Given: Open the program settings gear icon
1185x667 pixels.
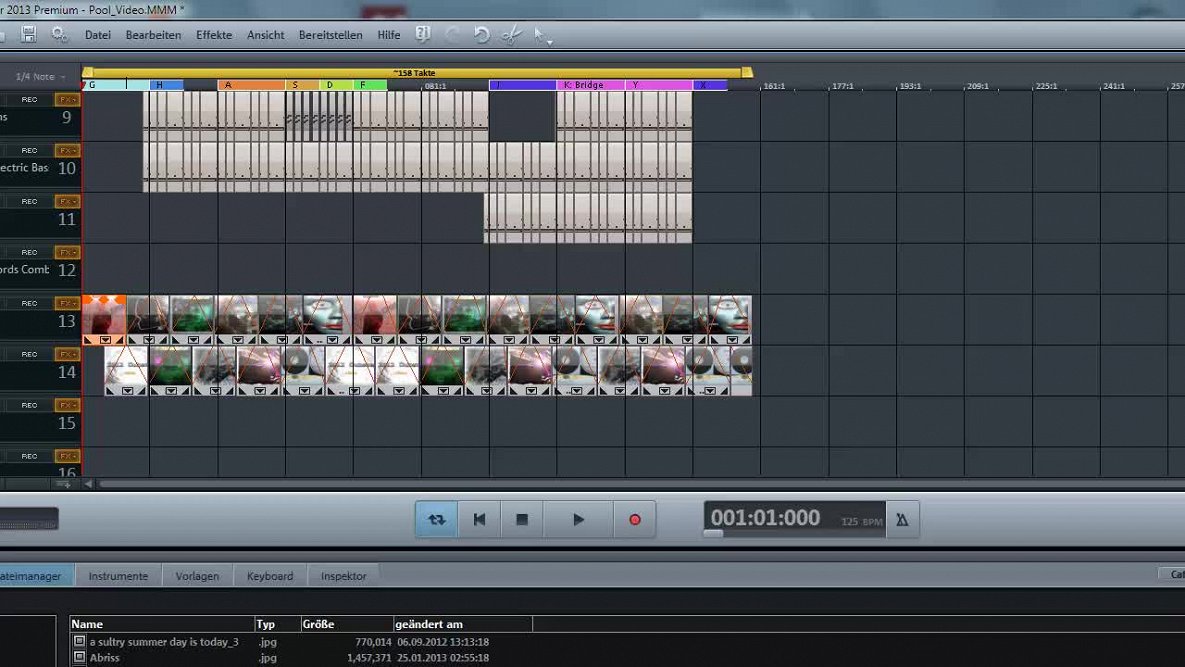Looking at the screenshot, I should click(x=59, y=34).
